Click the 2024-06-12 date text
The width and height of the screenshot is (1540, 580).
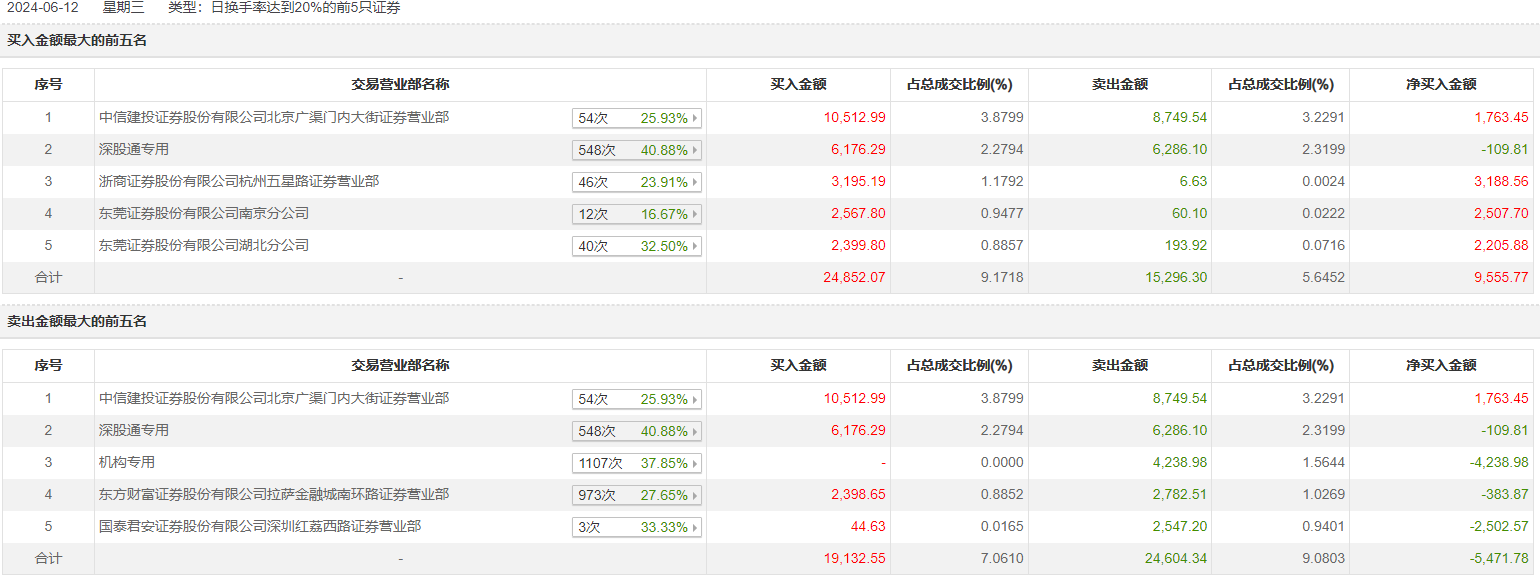[44, 8]
